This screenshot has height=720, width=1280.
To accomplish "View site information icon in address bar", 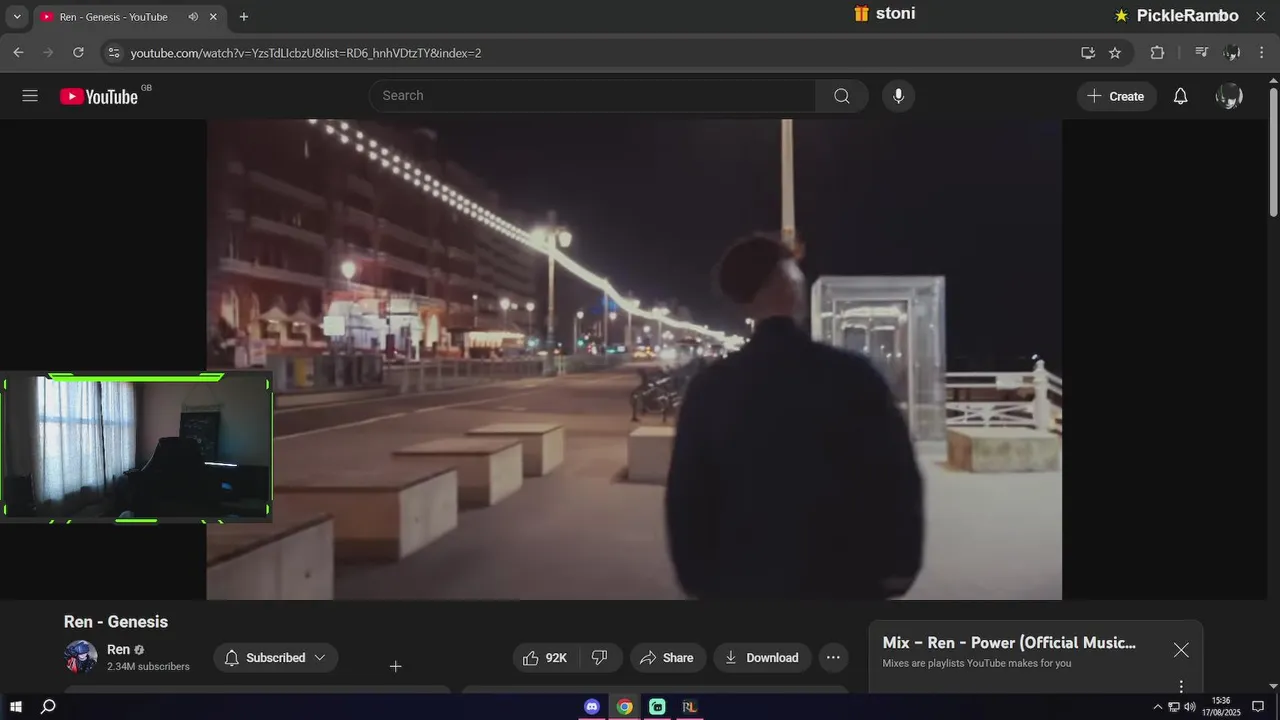I will click(113, 53).
